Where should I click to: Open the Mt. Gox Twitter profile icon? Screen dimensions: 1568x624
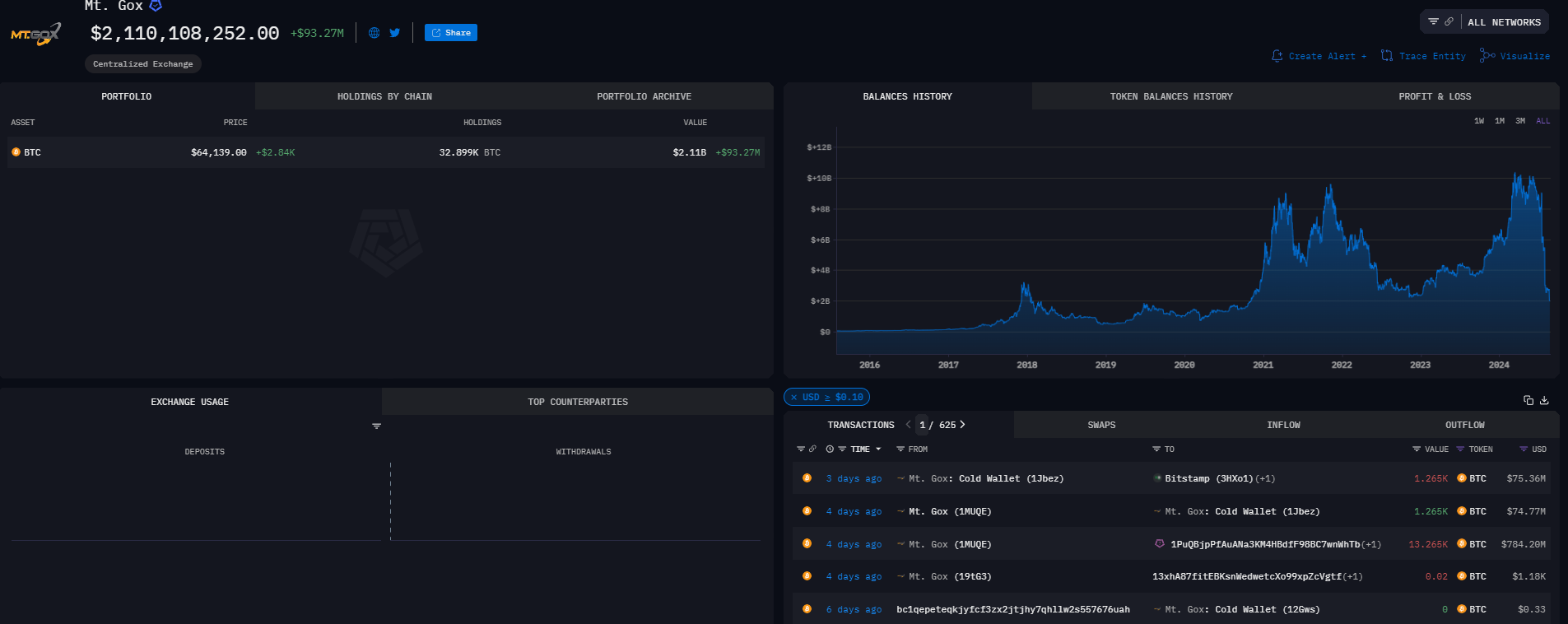[395, 33]
